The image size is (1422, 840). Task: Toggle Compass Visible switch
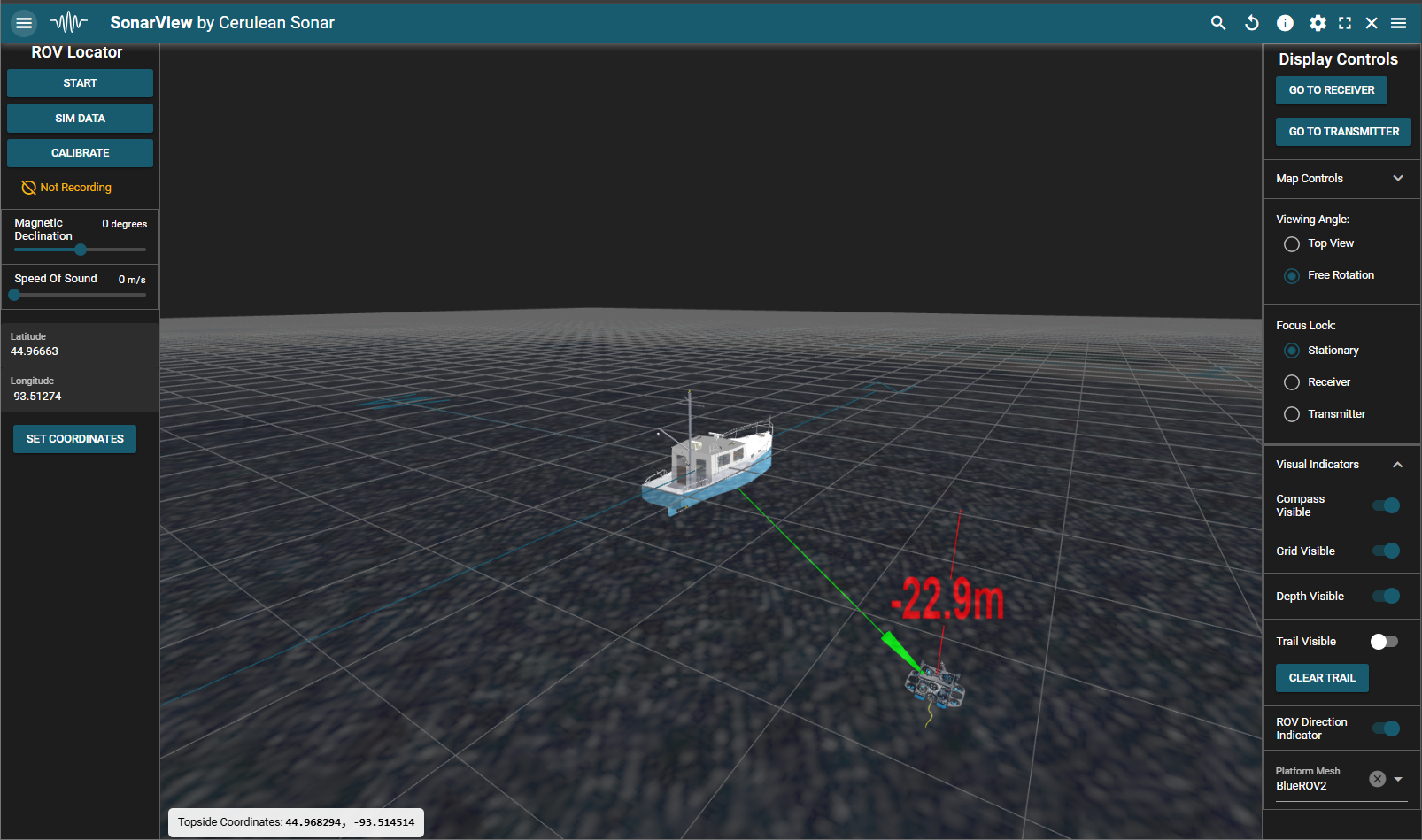1386,505
